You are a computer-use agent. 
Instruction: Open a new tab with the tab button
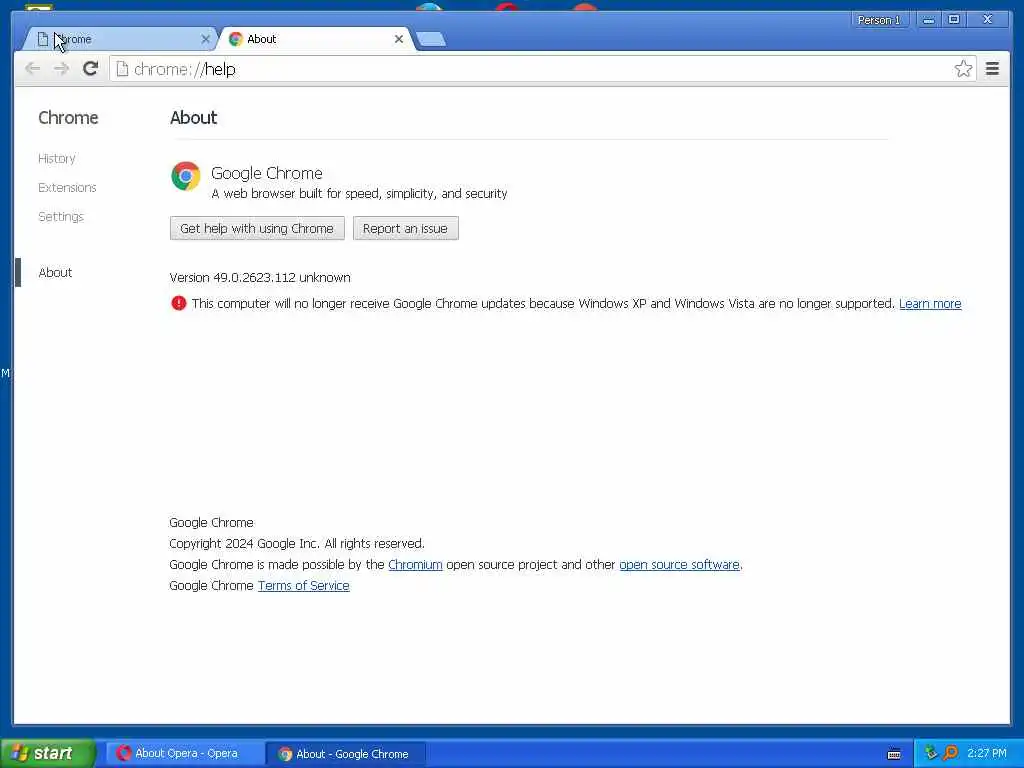click(x=431, y=39)
